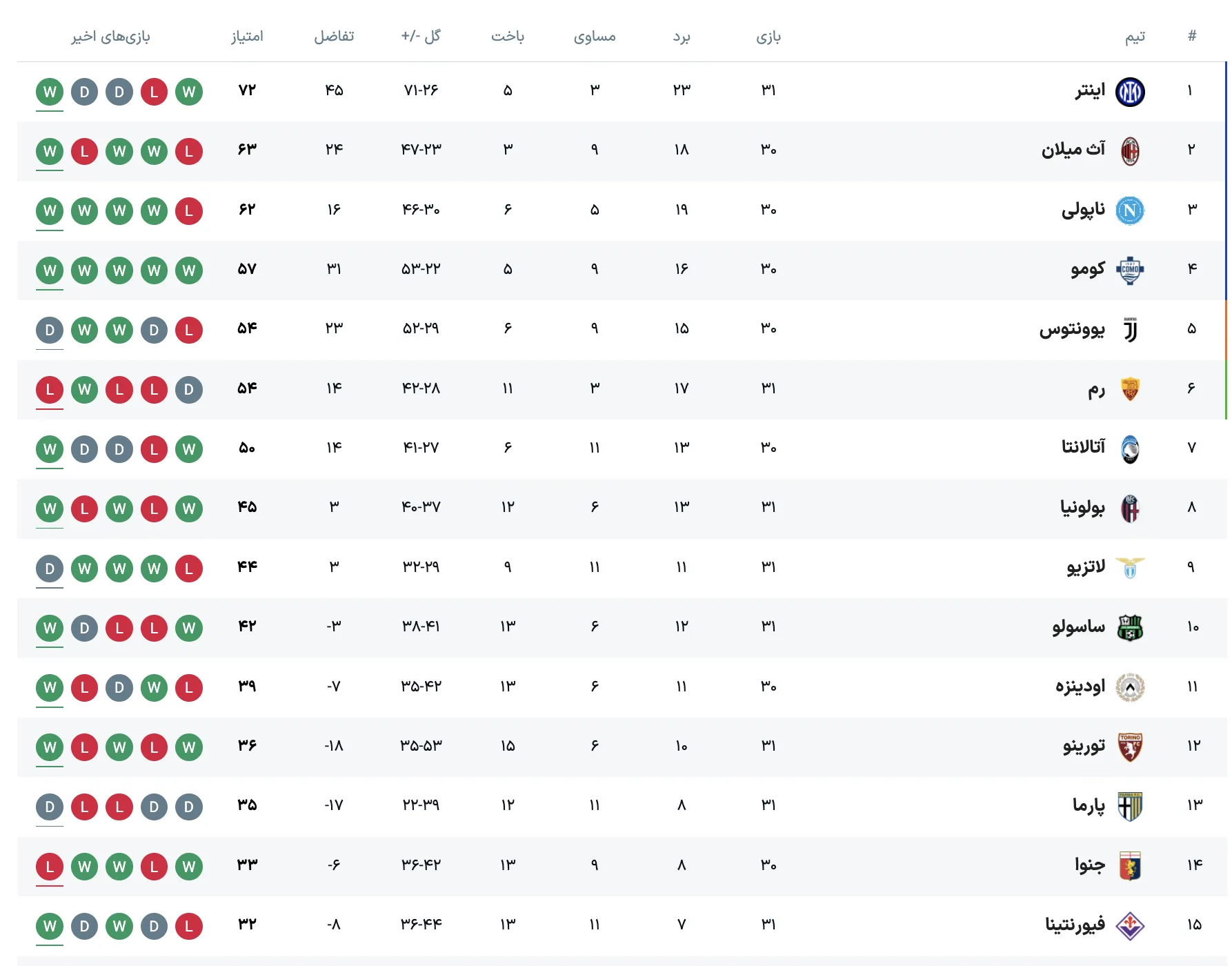
Task: Open the لاتزیو team page
Action: tap(1086, 567)
